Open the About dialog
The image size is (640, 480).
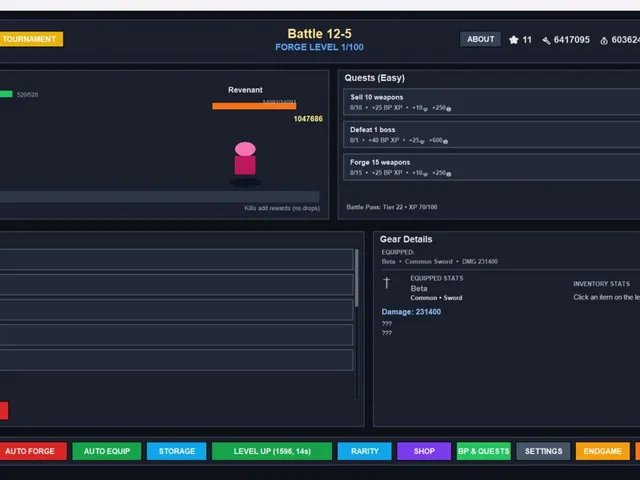tap(480, 39)
